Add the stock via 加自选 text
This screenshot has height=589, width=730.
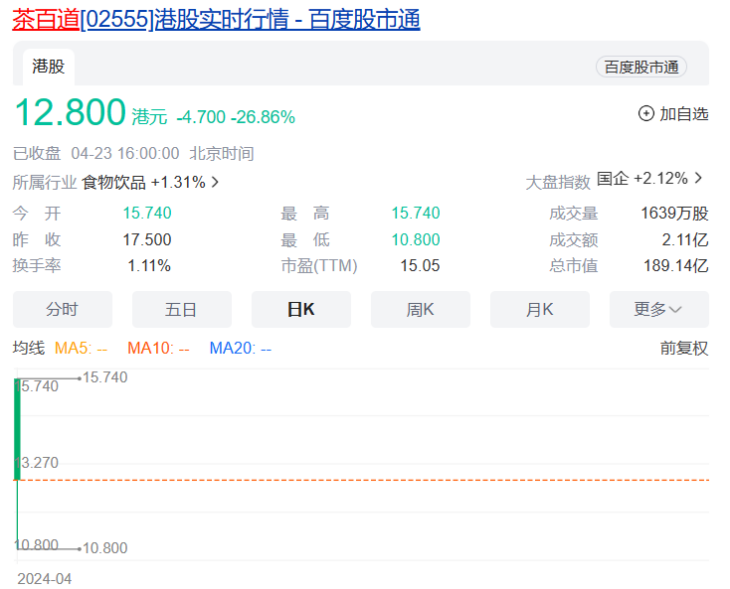tap(684, 114)
